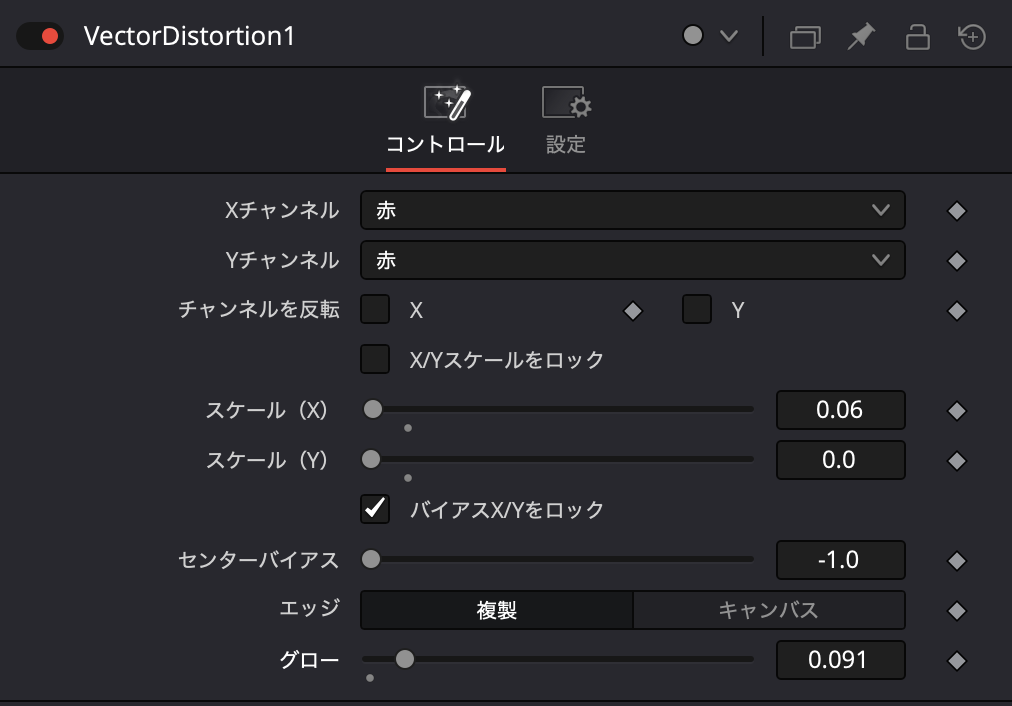Image resolution: width=1012 pixels, height=706 pixels.
Task: Click the 設定 gear screen icon
Action: click(x=567, y=103)
